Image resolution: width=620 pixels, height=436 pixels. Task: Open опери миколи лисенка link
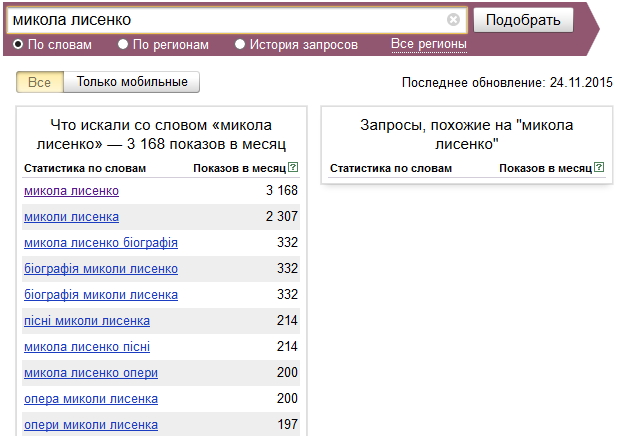[x=91, y=425]
